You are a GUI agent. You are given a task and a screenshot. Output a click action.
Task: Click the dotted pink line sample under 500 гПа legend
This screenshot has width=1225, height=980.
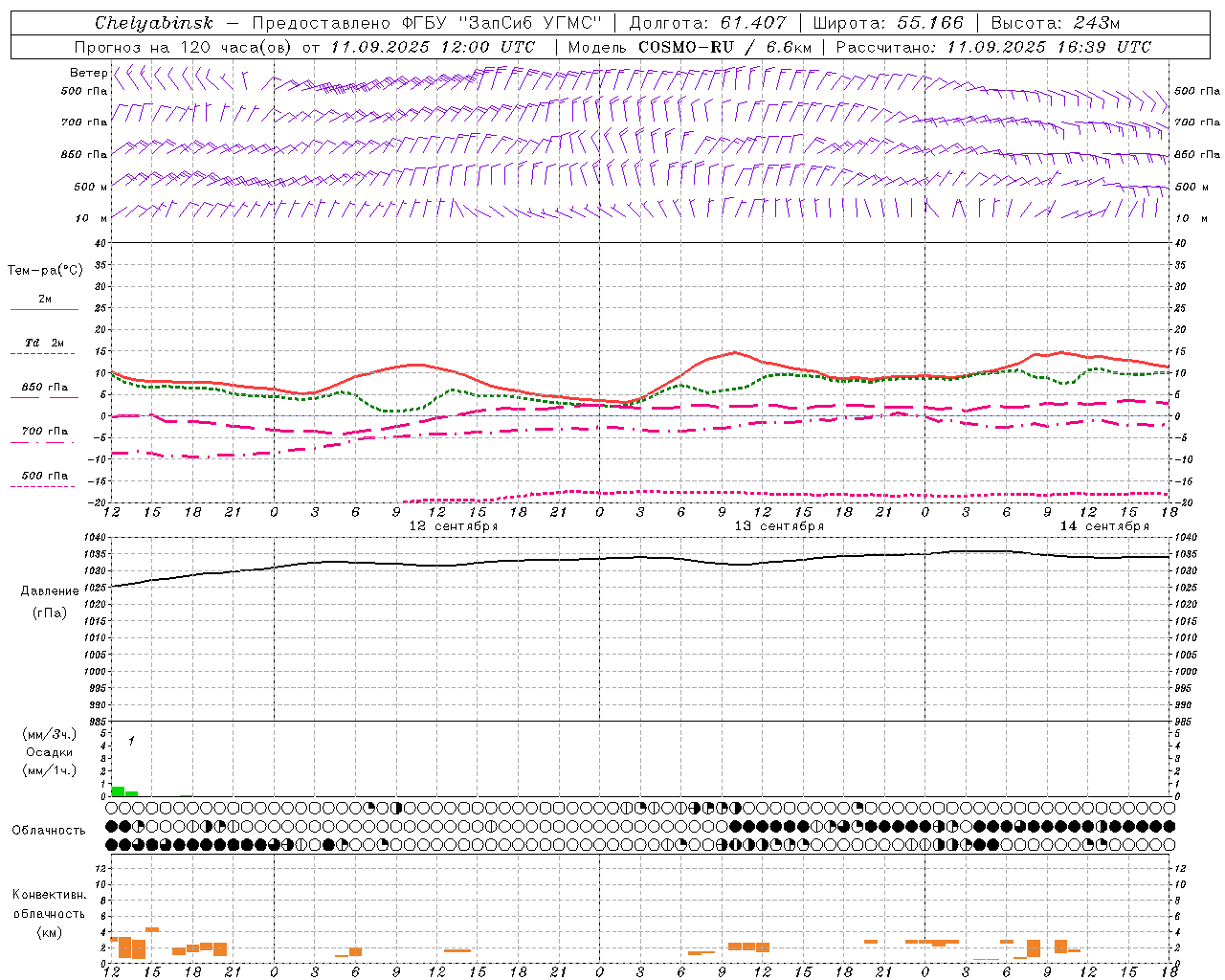[42, 486]
